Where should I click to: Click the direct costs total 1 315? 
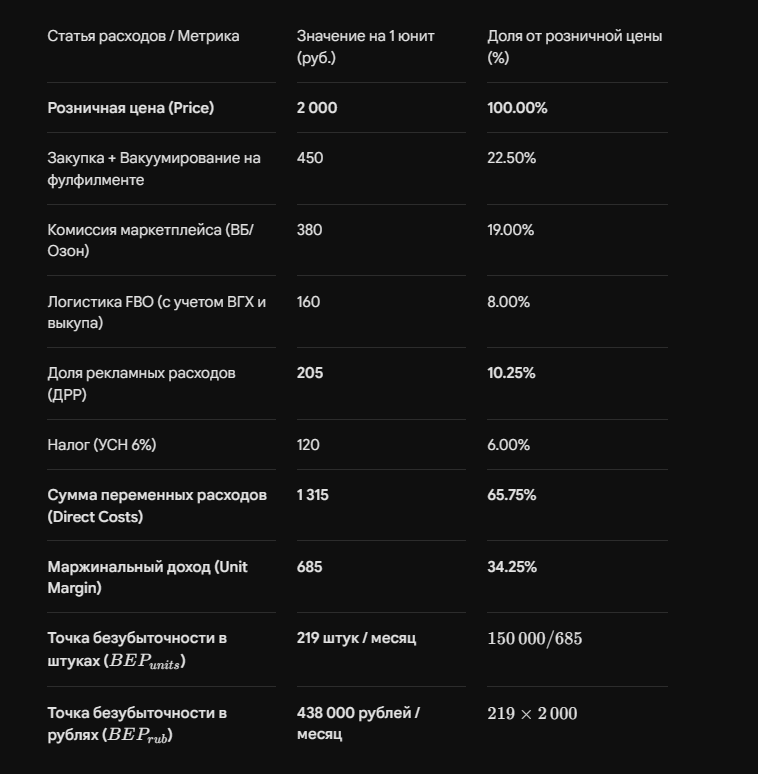pyautogui.click(x=312, y=495)
